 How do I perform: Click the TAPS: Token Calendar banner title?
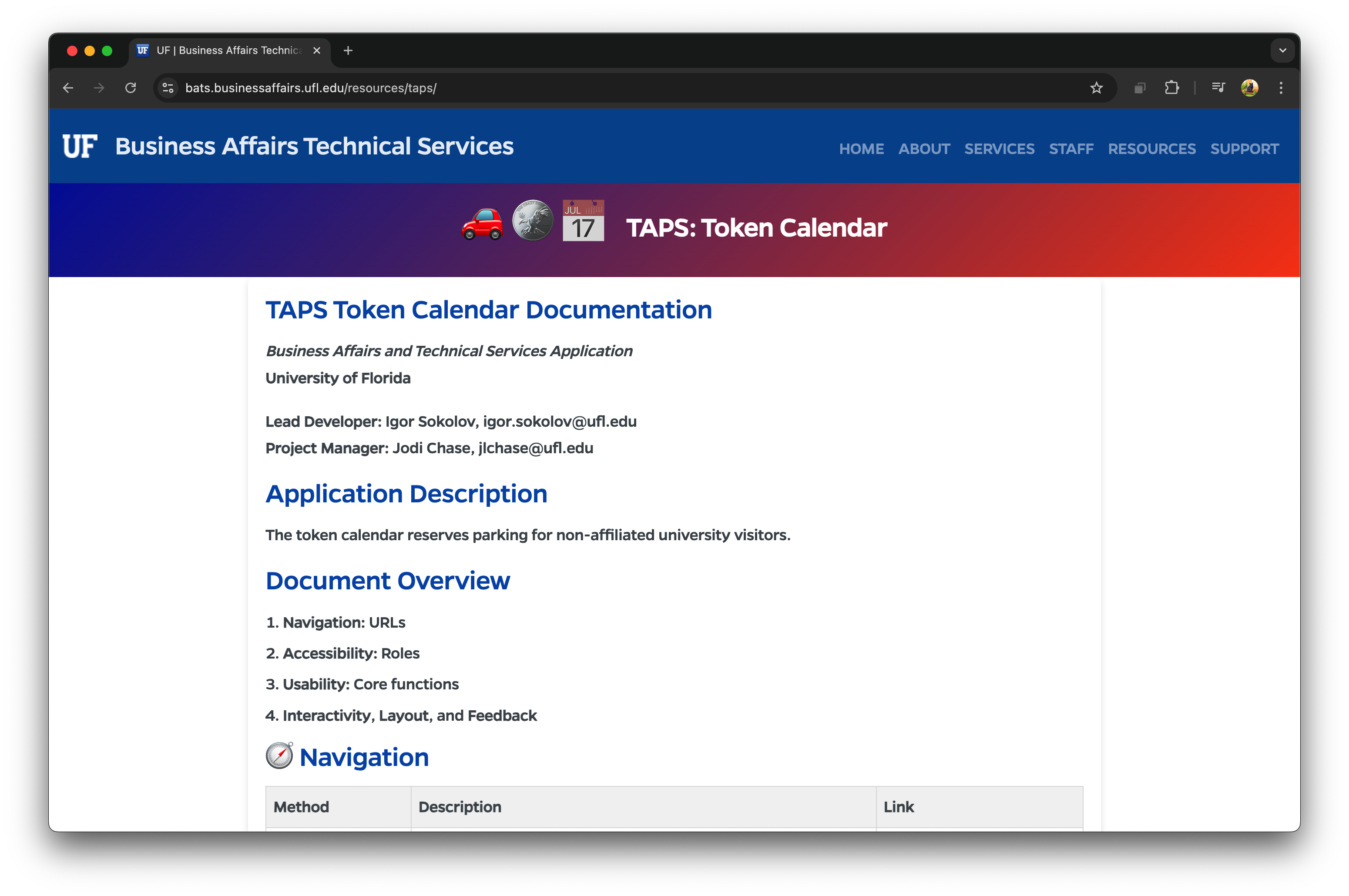click(x=756, y=228)
